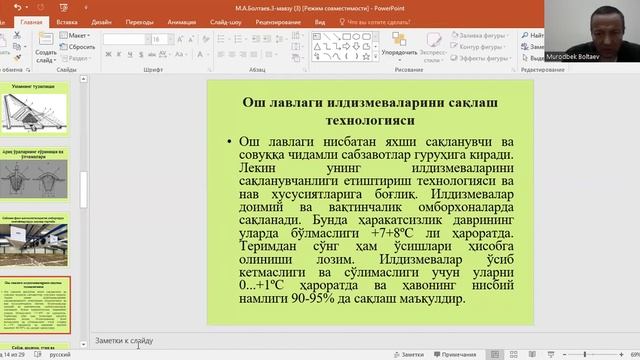Click the Undo arrow in the title bar
The width and height of the screenshot is (640, 360).
18,7
